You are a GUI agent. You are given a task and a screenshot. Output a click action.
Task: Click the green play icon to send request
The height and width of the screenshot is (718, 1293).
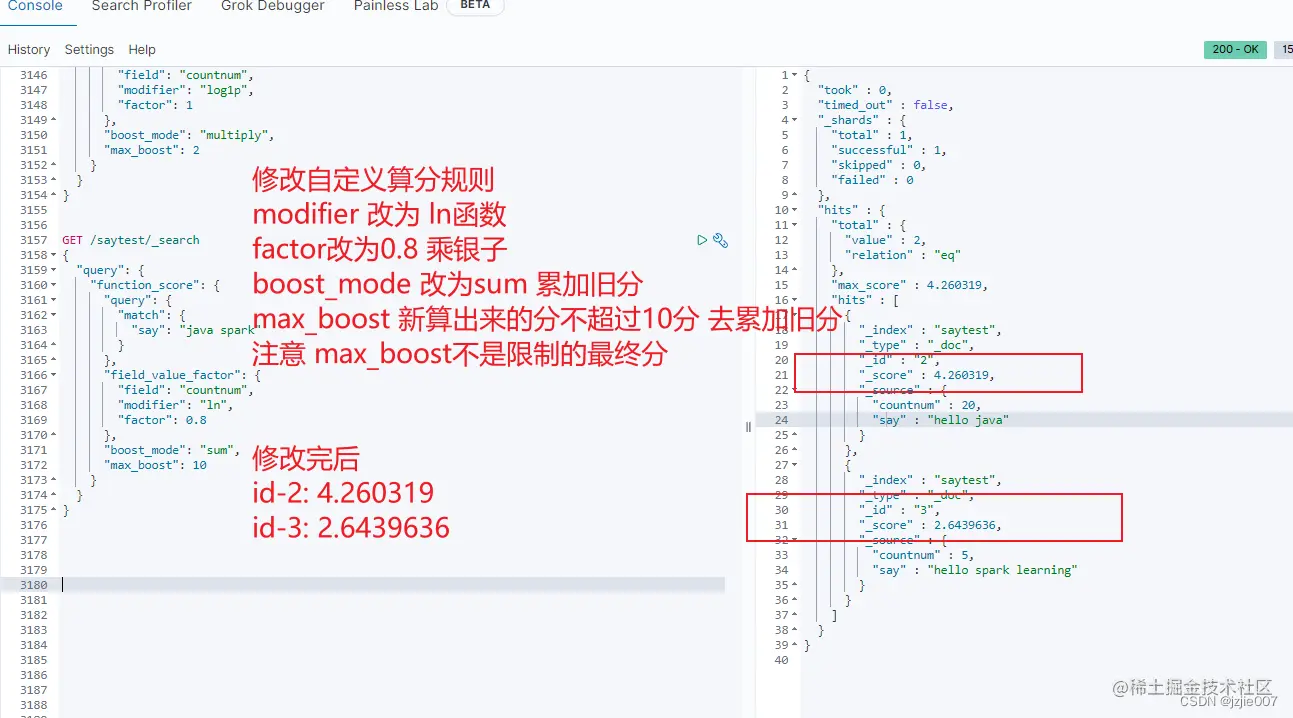(703, 240)
